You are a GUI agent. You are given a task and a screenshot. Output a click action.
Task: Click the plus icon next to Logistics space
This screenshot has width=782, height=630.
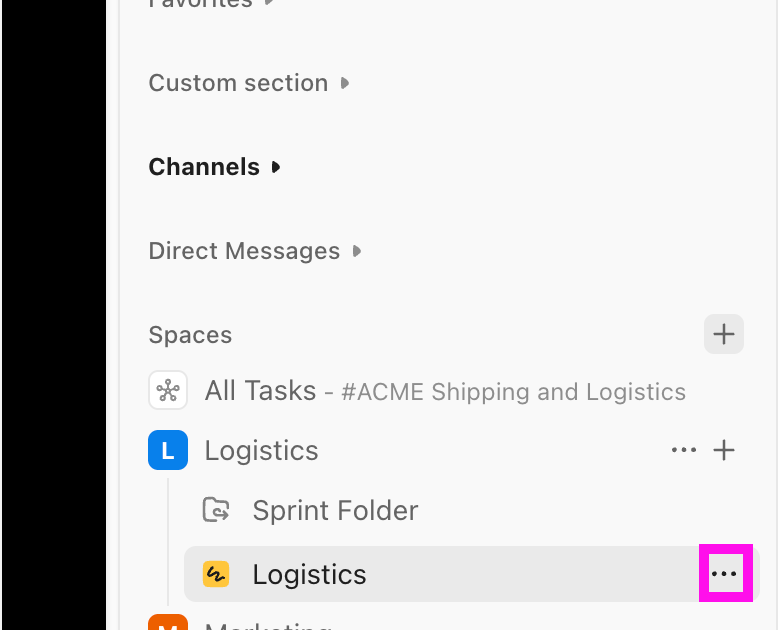(724, 451)
